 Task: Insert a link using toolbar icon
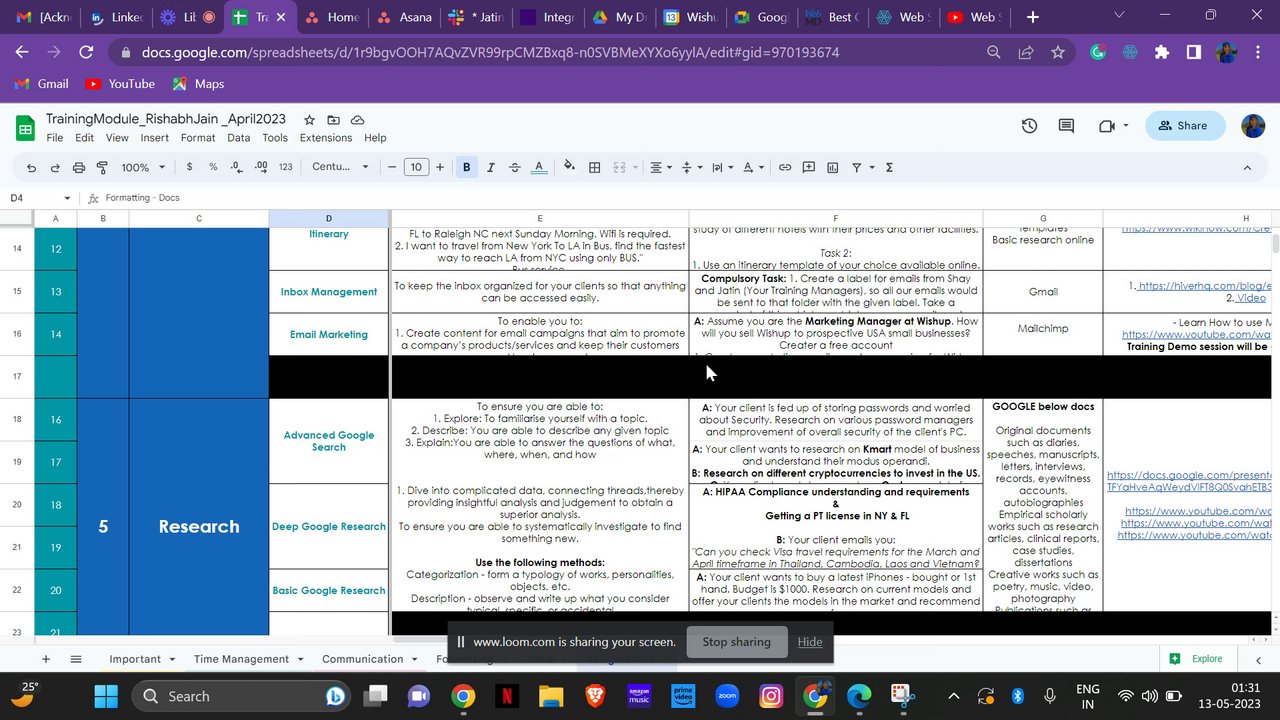point(785,167)
